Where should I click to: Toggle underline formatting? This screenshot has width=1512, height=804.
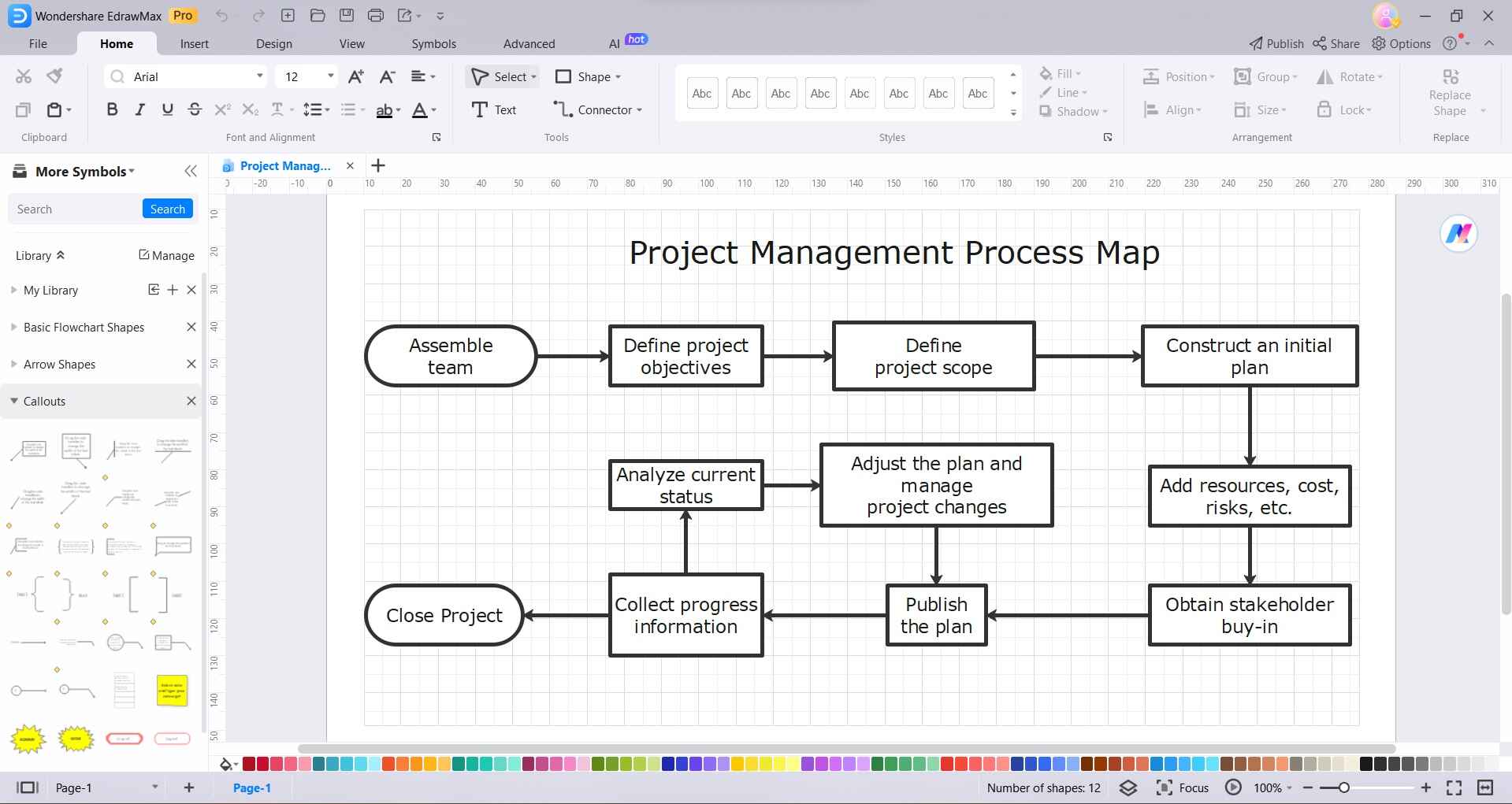pyautogui.click(x=167, y=109)
